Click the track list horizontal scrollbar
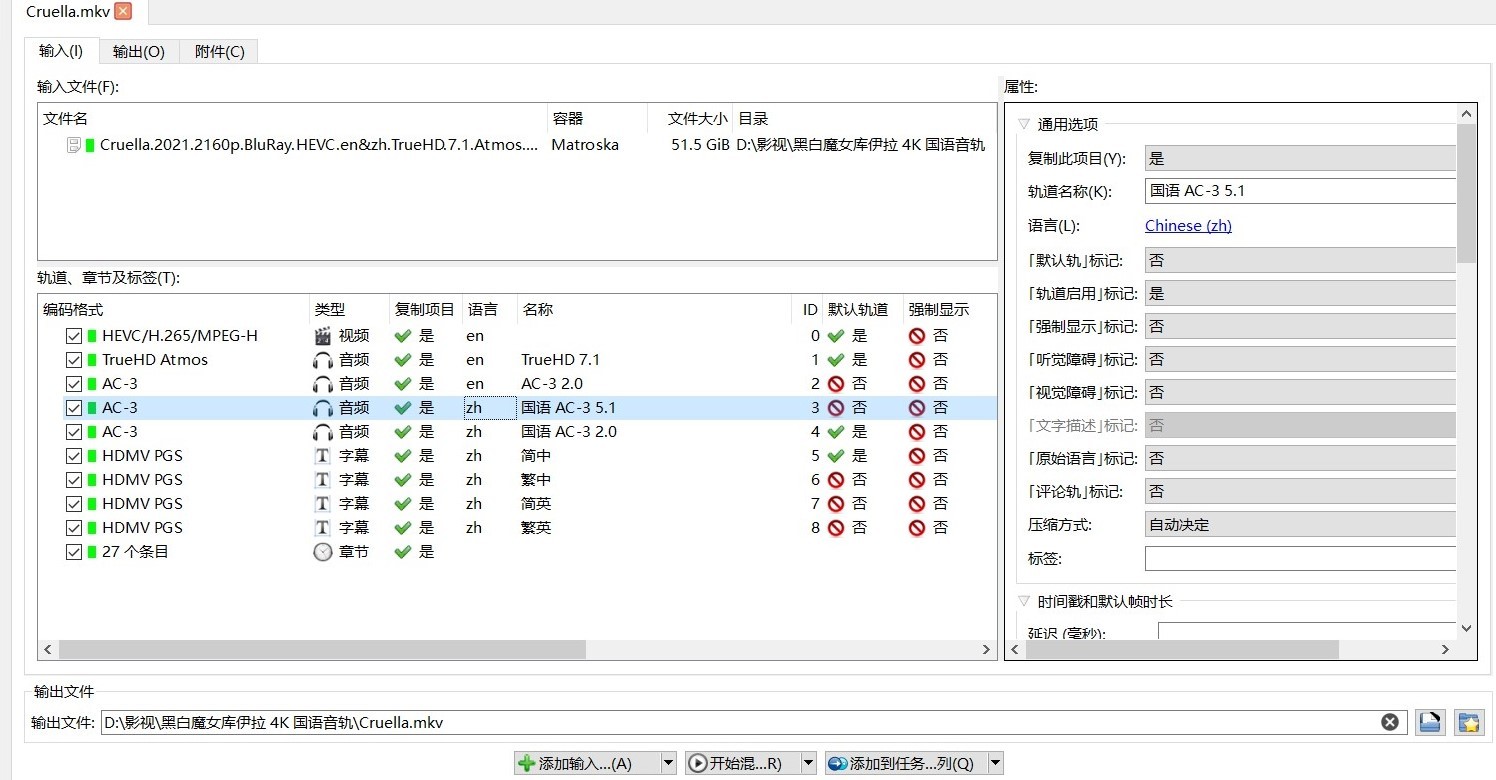 coord(322,650)
